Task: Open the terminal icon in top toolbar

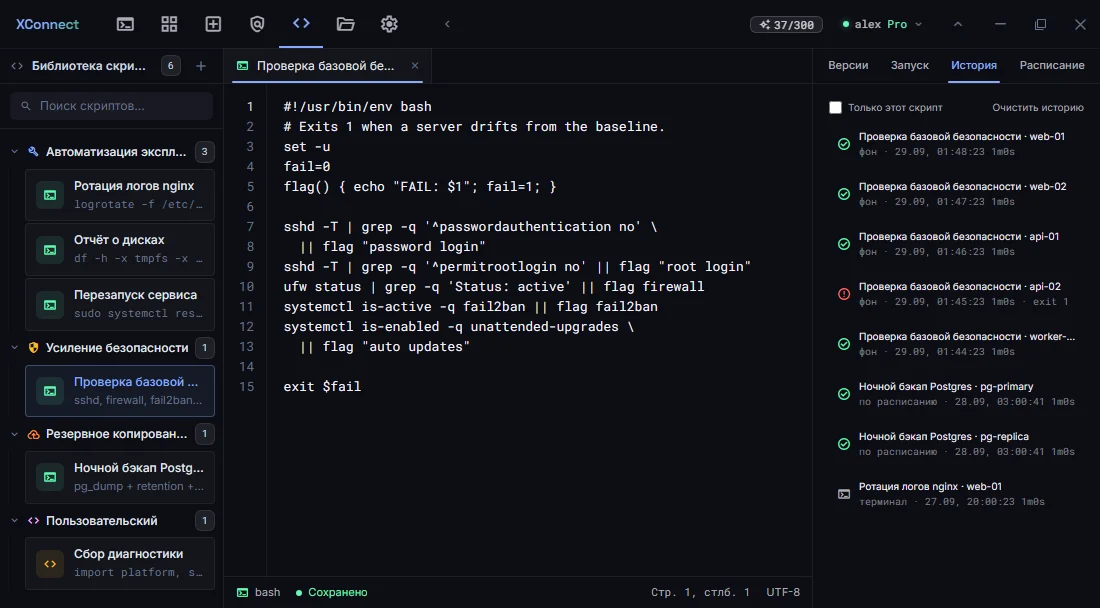Action: tap(125, 25)
